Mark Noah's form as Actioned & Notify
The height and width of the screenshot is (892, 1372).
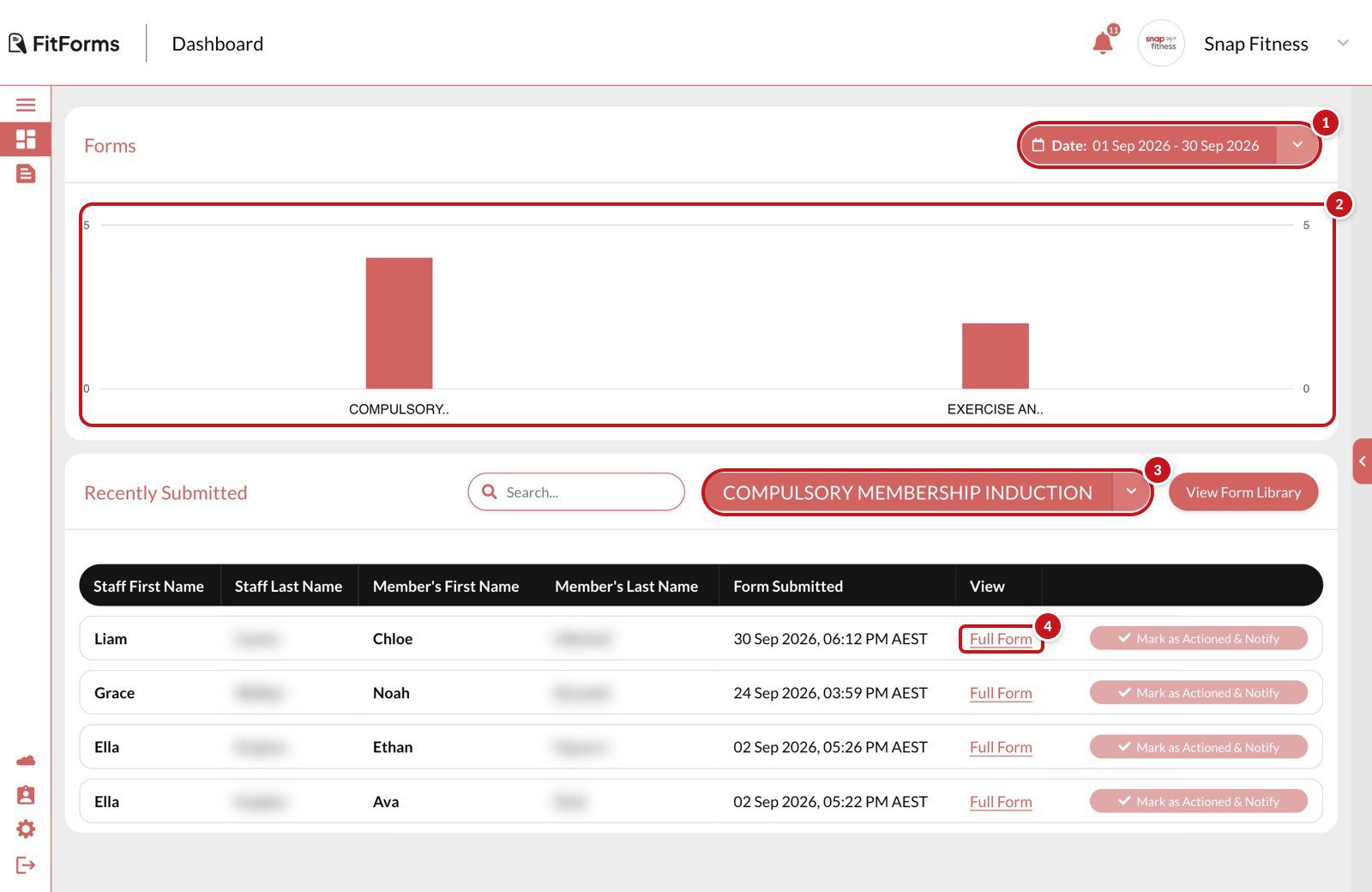pos(1199,692)
